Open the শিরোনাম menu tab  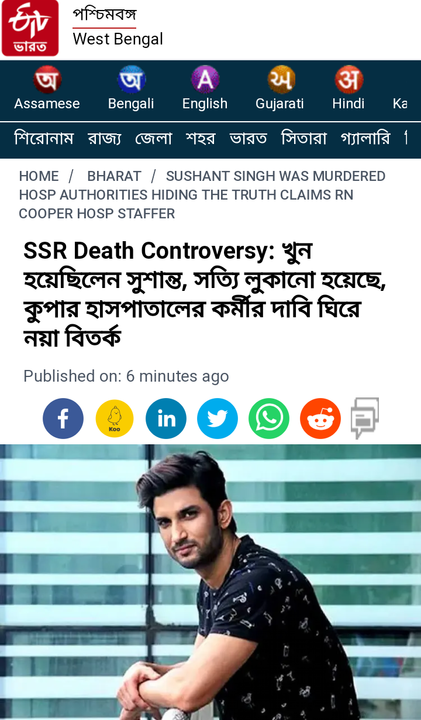click(44, 138)
